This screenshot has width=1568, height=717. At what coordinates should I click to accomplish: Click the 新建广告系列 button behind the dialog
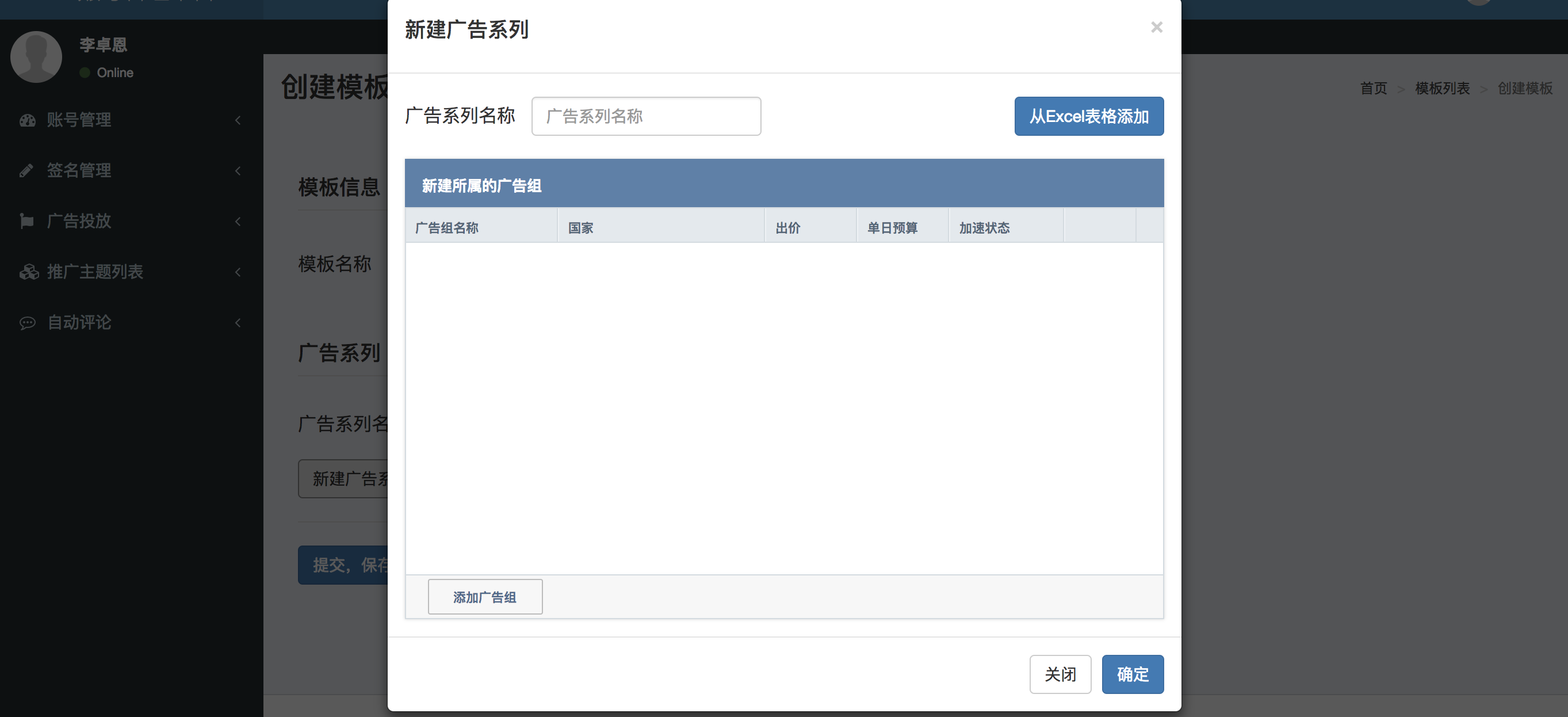click(x=343, y=478)
